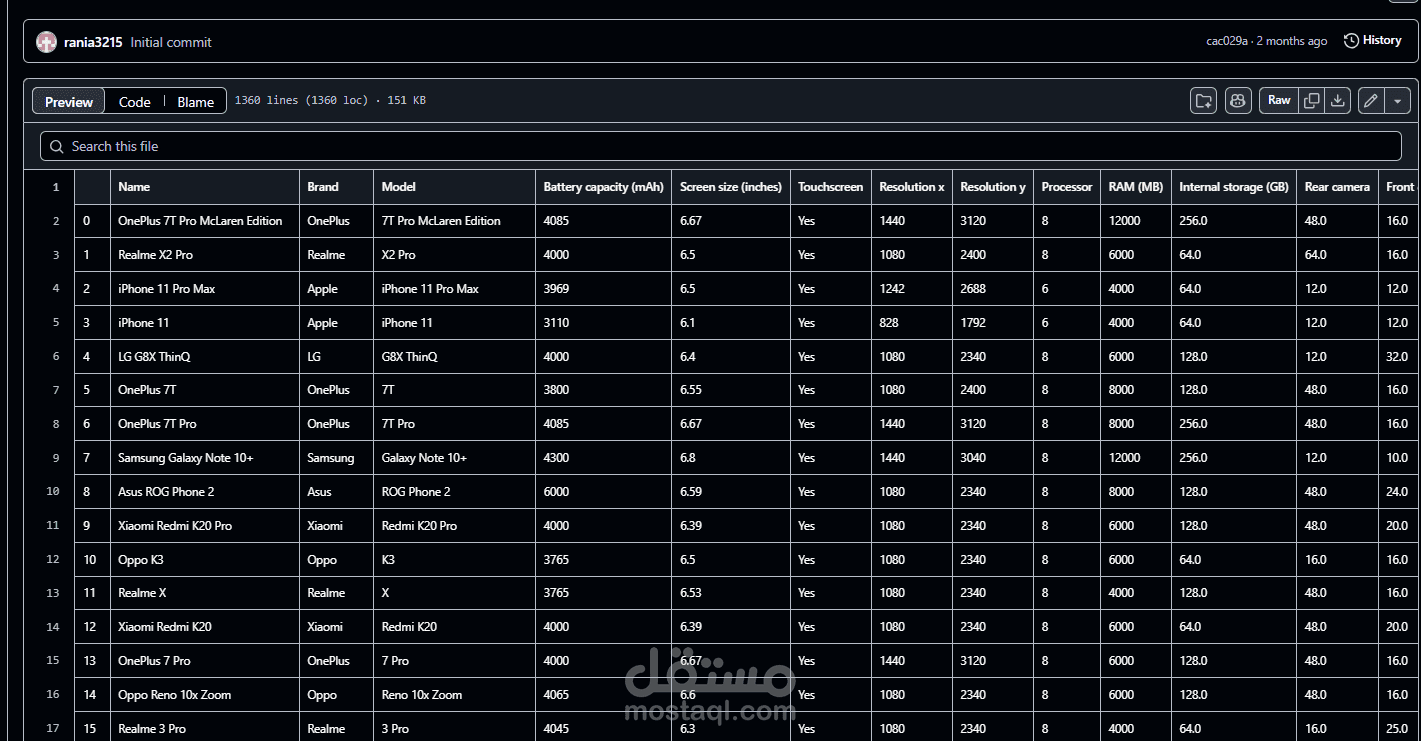Open rania3215 profile link
This screenshot has width=1421, height=741.
pos(93,42)
